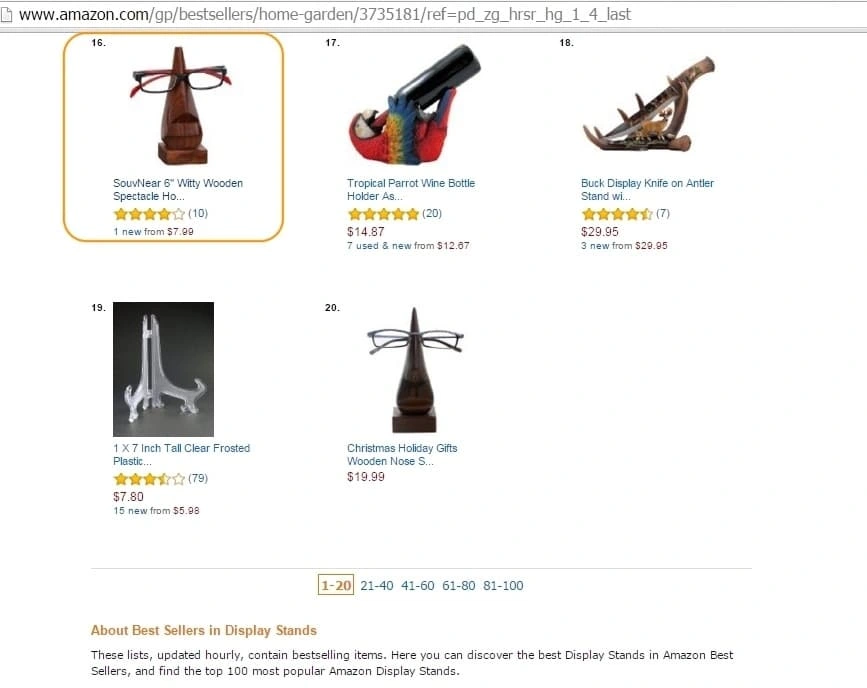Image resolution: width=867 pixels, height=688 pixels.
Task: Open the Tropical Parrot wine holder image
Action: click(414, 105)
